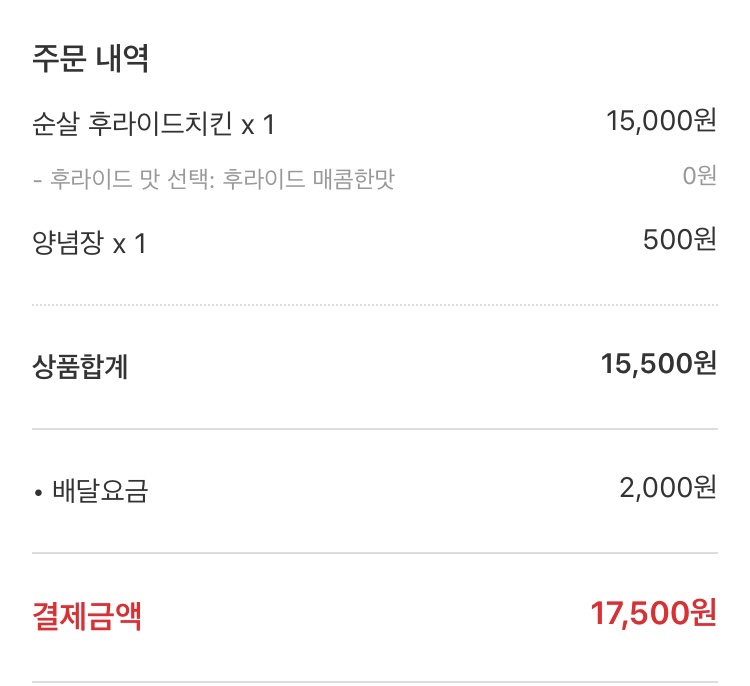Select the 순살 후라이드치킨 item name
The height and width of the screenshot is (686, 750).
(x=132, y=125)
